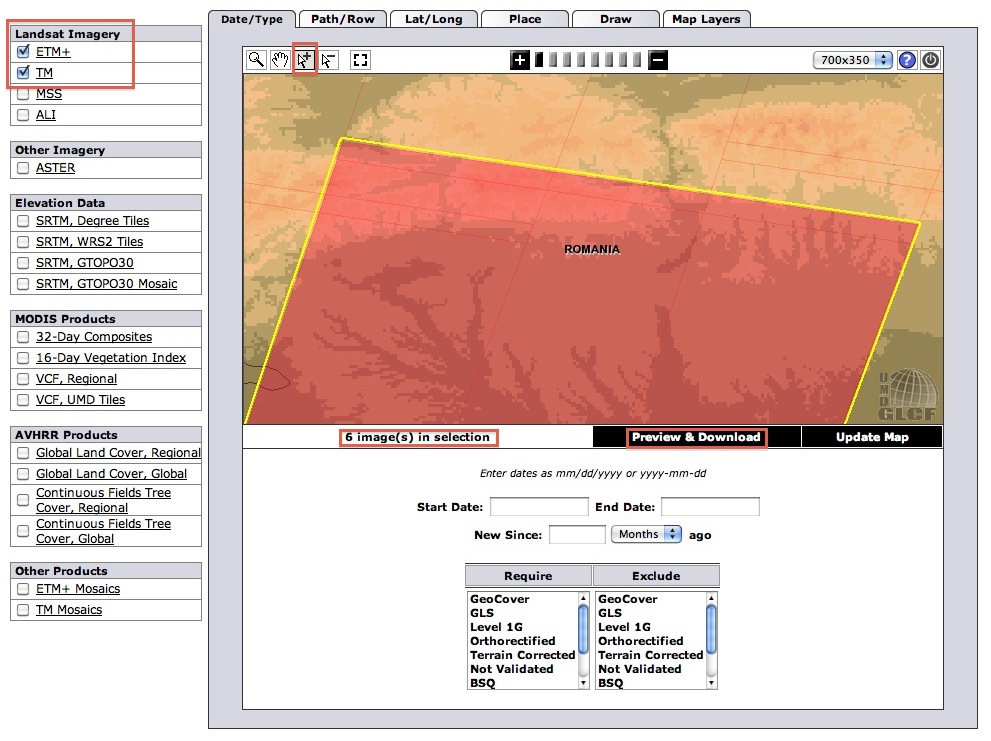Enable the 32-Day Composites checkbox

(x=23, y=336)
